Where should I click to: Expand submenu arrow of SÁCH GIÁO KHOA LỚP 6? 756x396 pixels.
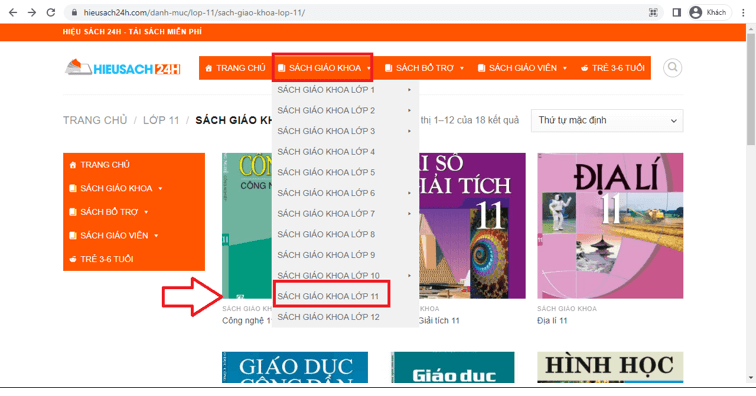click(409, 193)
